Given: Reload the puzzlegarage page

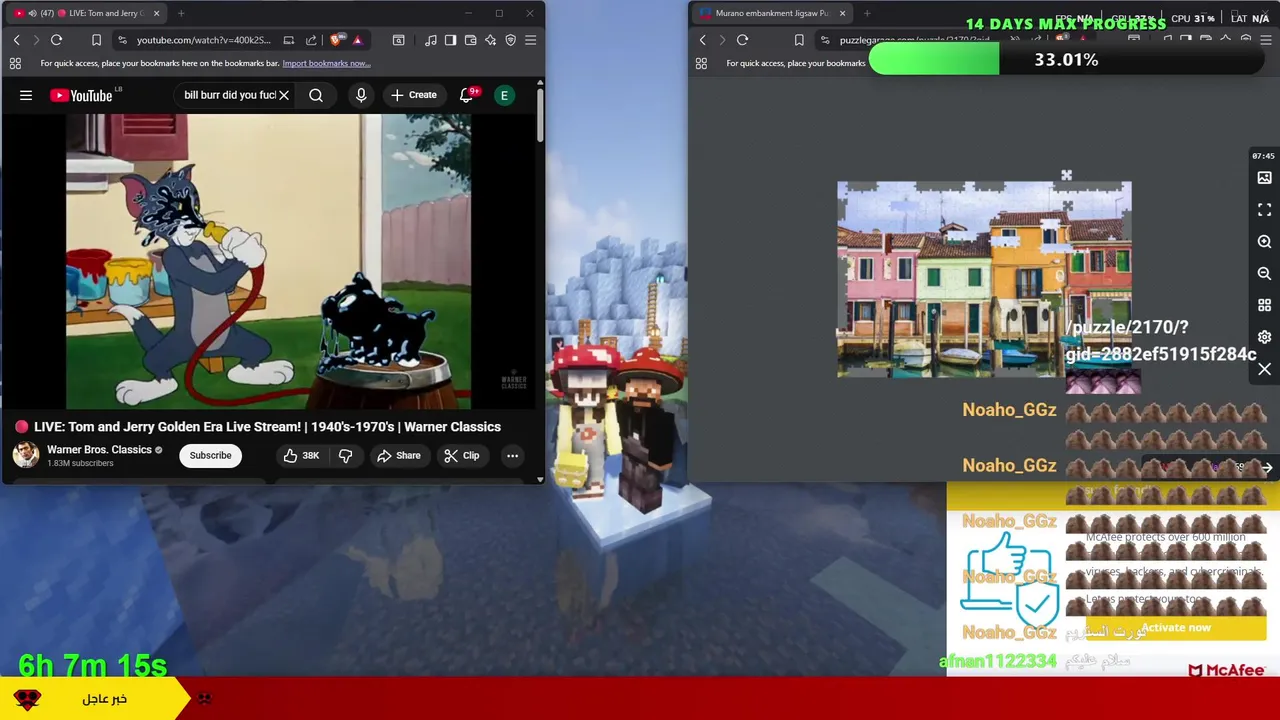Looking at the screenshot, I should click(742, 40).
